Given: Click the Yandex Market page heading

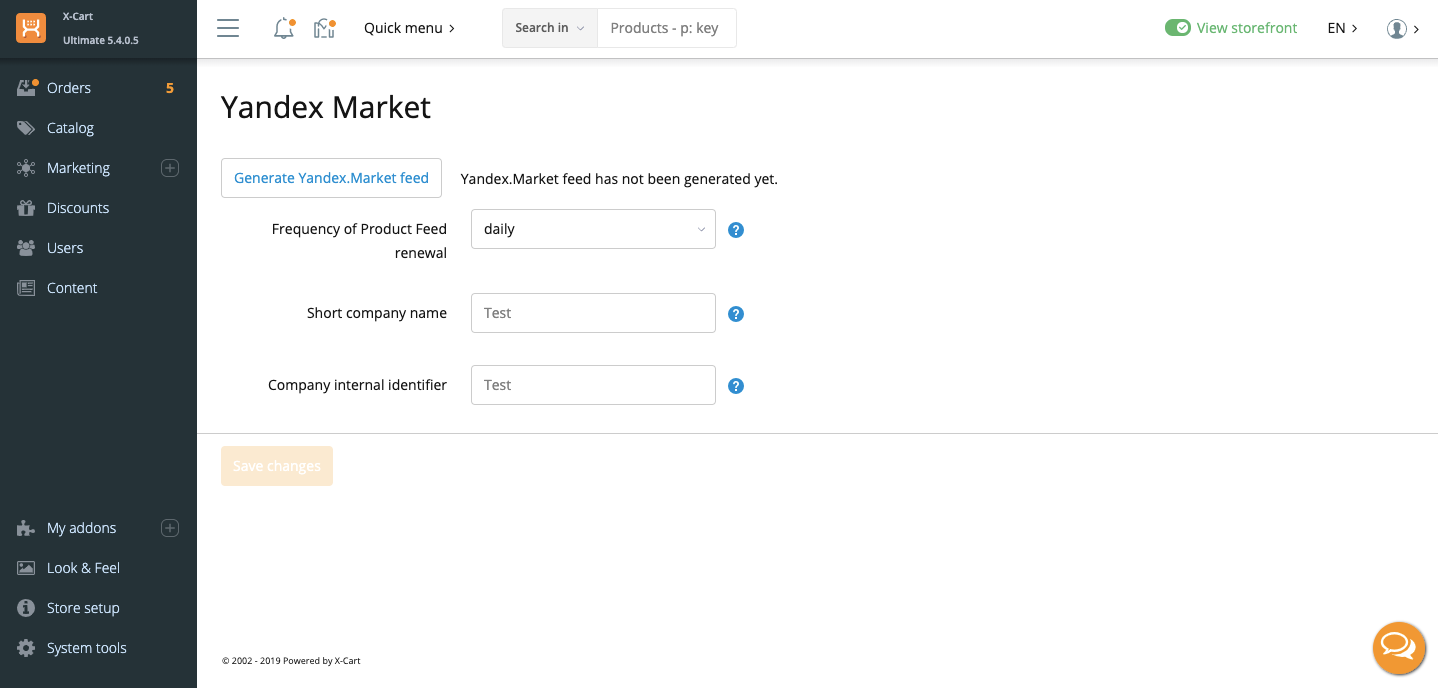Looking at the screenshot, I should (326, 107).
